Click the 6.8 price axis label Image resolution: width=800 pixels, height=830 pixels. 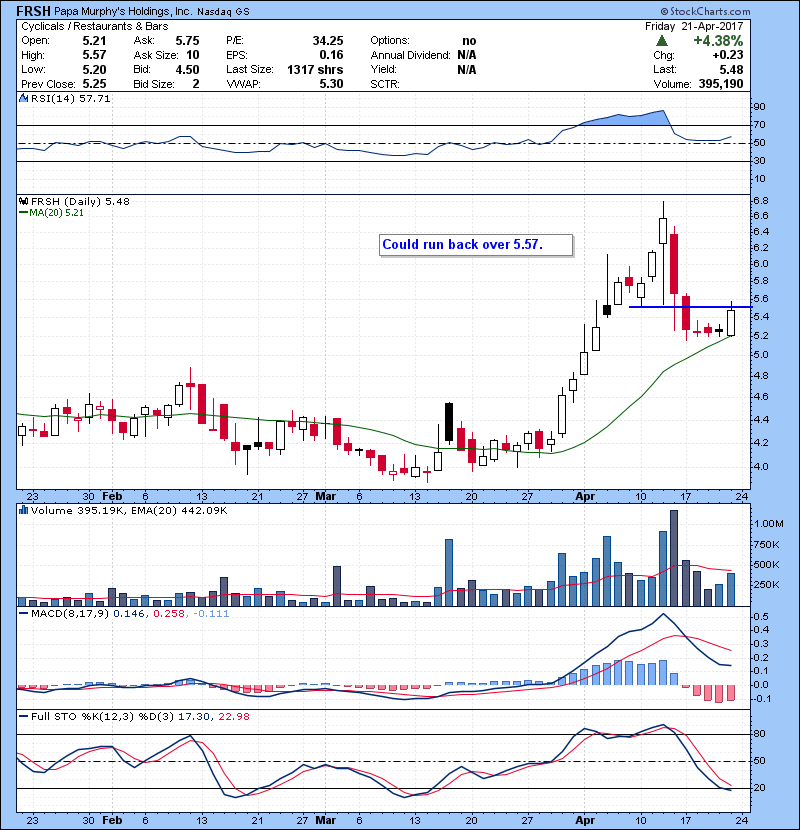pyautogui.click(x=761, y=201)
